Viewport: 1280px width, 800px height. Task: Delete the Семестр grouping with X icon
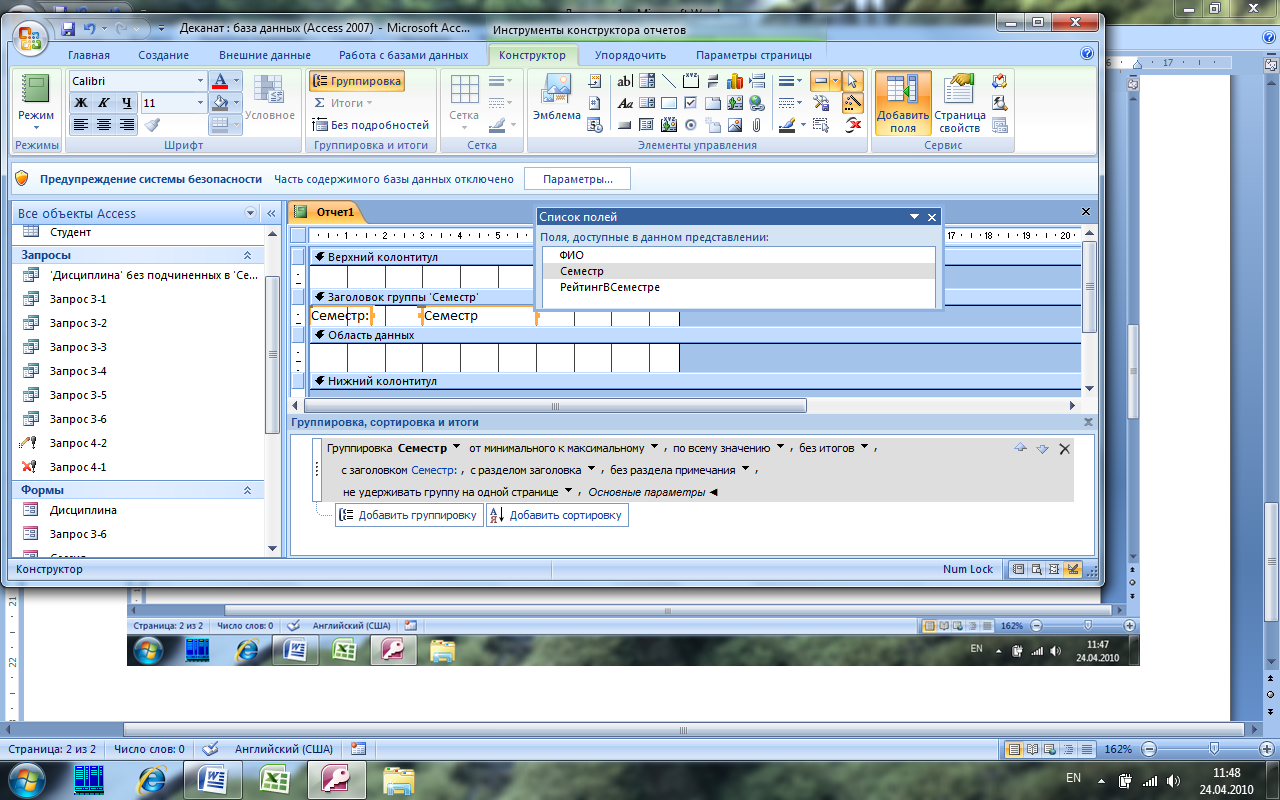click(x=1064, y=449)
